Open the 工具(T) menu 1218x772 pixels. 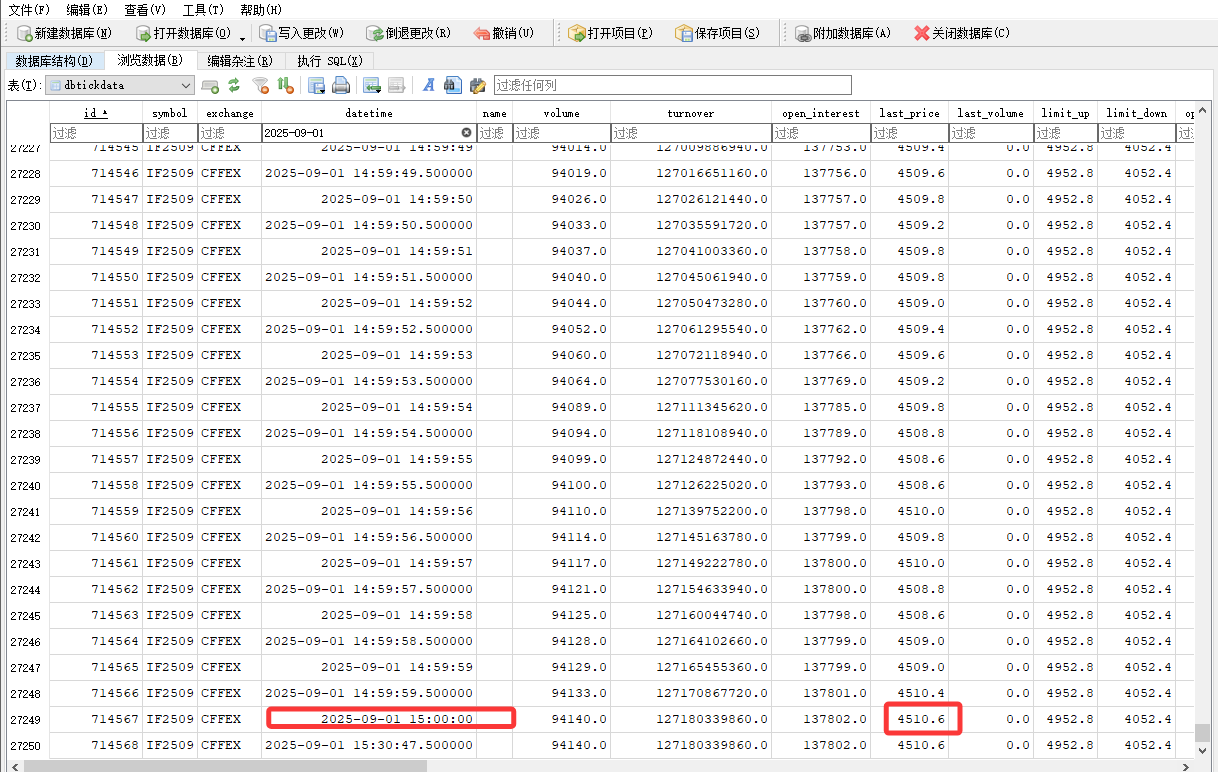coord(203,9)
